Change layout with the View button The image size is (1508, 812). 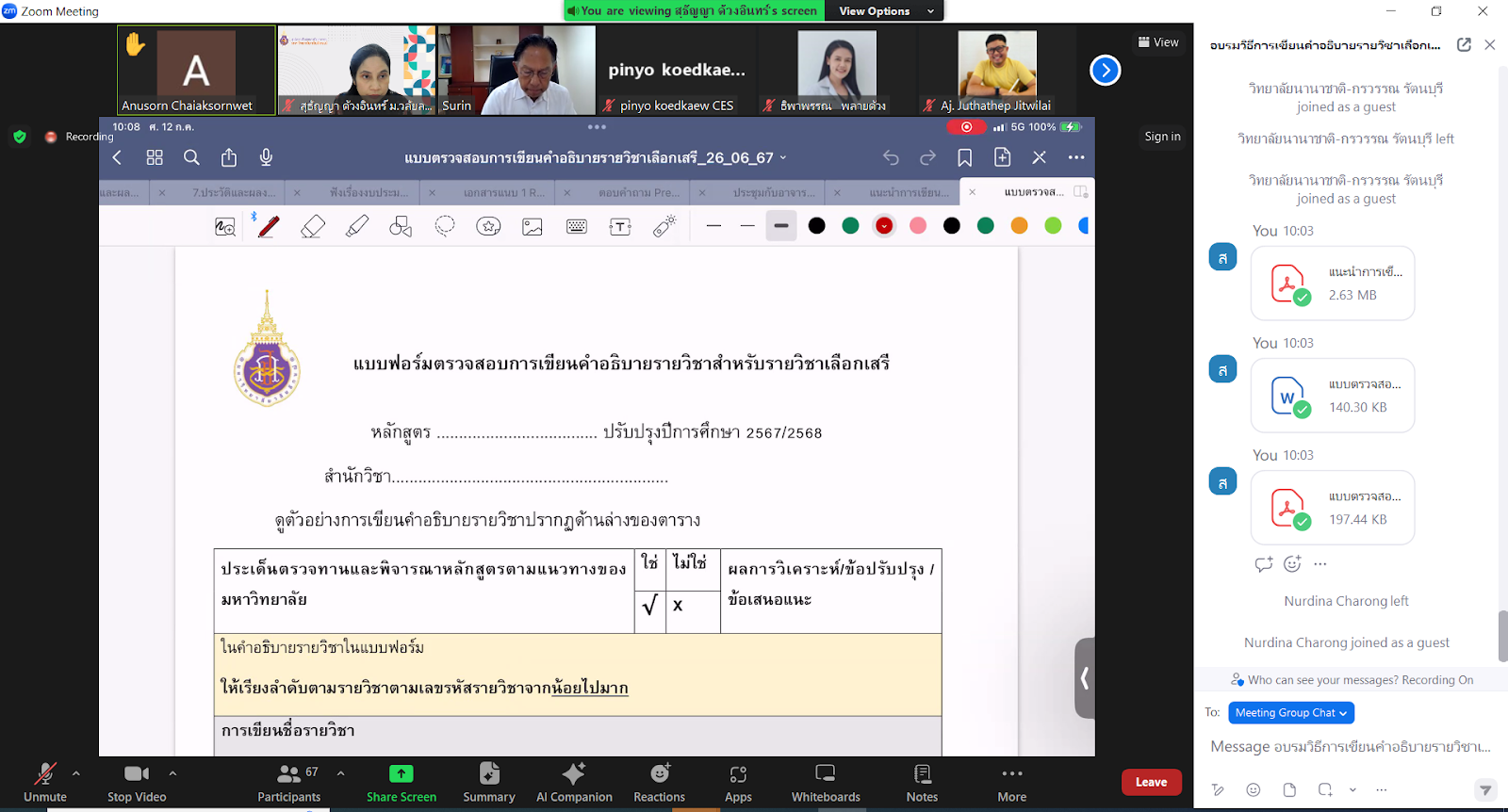(x=1158, y=42)
